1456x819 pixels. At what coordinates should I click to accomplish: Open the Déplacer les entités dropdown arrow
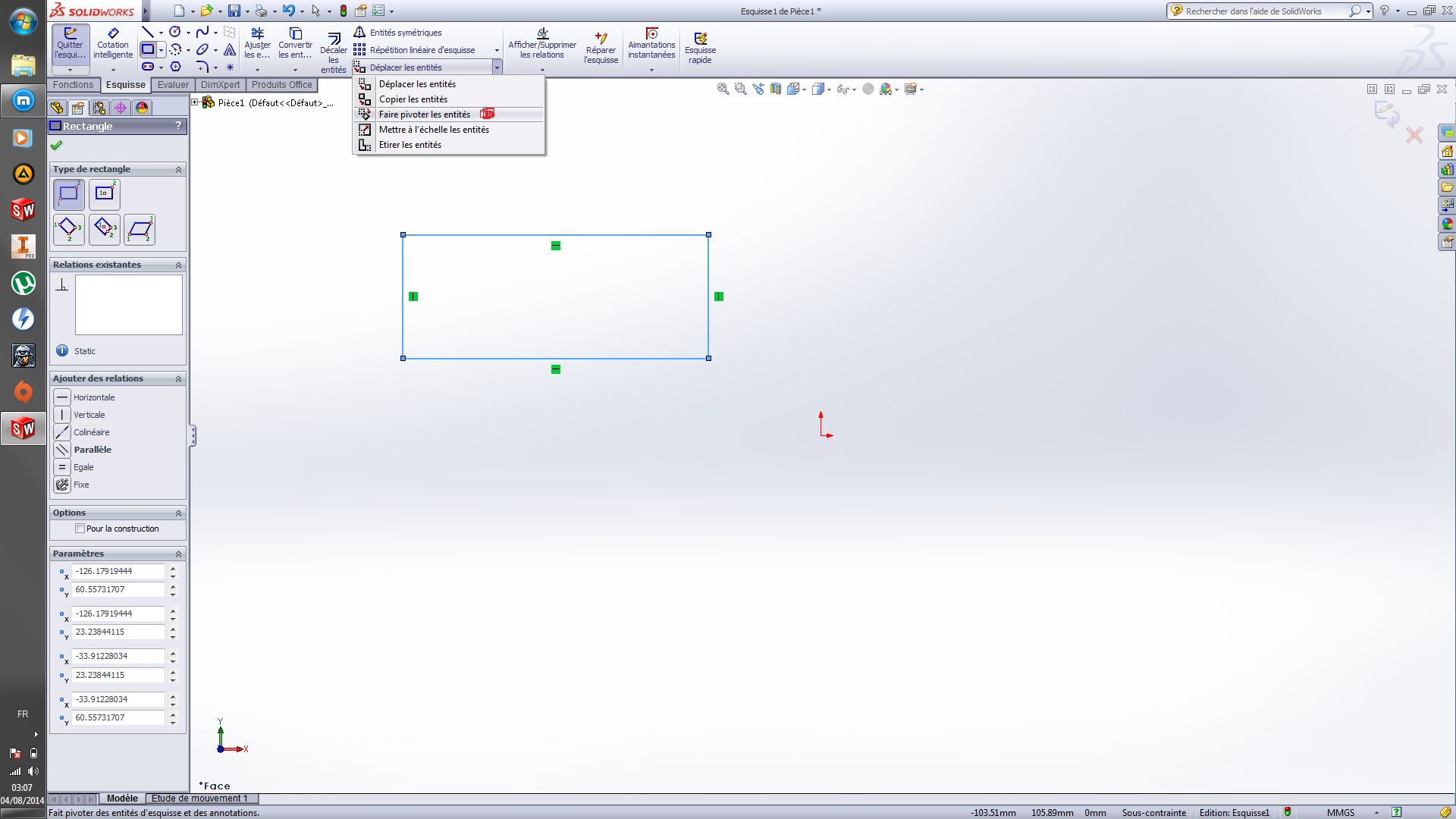[497, 67]
